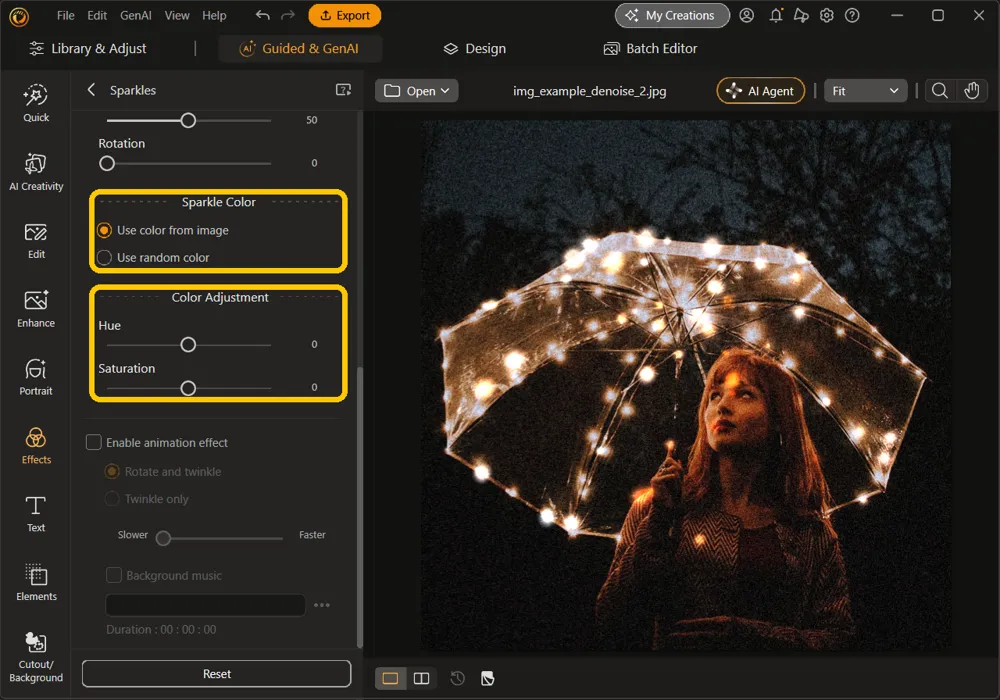
Task: Open the Enhance sidebar tool
Action: click(x=36, y=309)
